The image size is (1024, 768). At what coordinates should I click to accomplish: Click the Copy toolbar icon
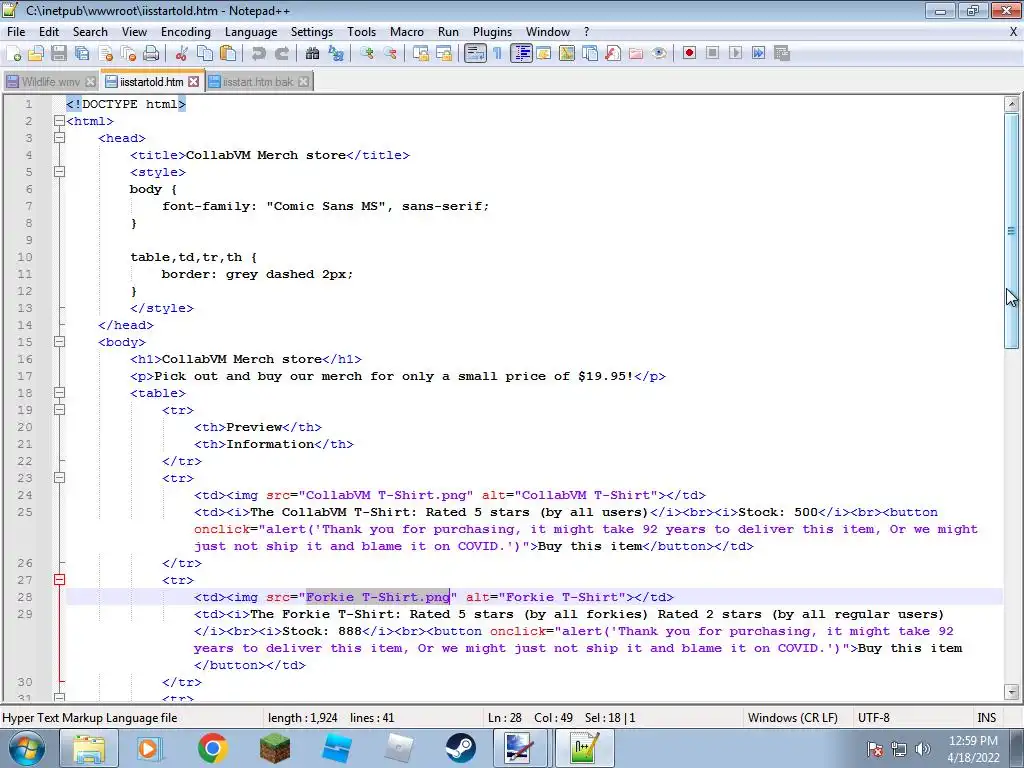[x=205, y=54]
